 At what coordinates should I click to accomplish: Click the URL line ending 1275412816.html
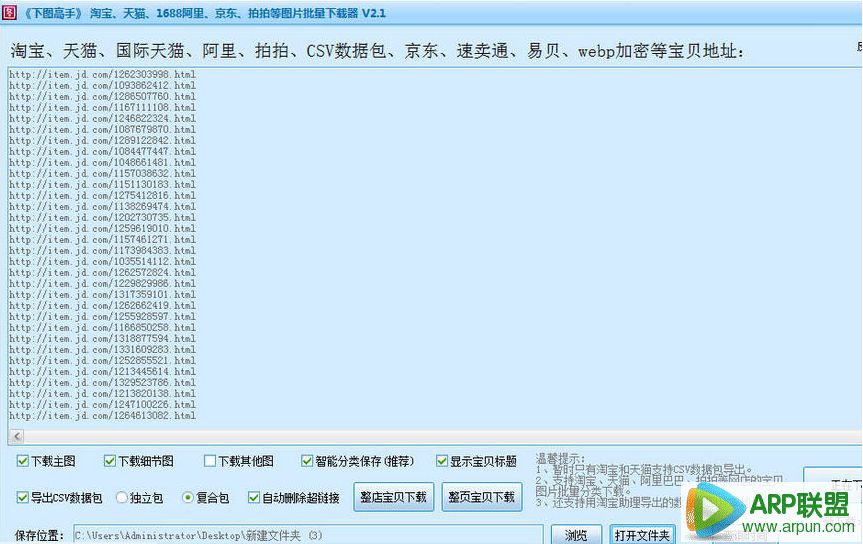[102, 195]
